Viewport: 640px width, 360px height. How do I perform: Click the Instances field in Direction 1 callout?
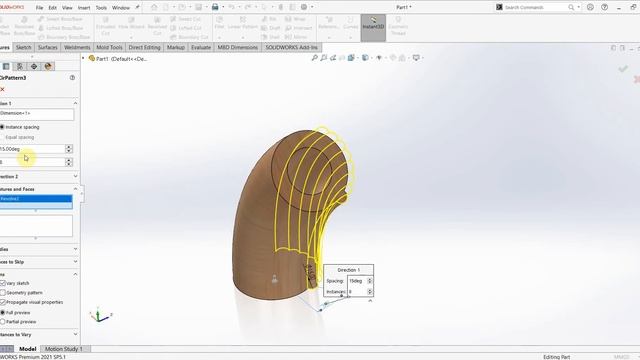click(357, 291)
